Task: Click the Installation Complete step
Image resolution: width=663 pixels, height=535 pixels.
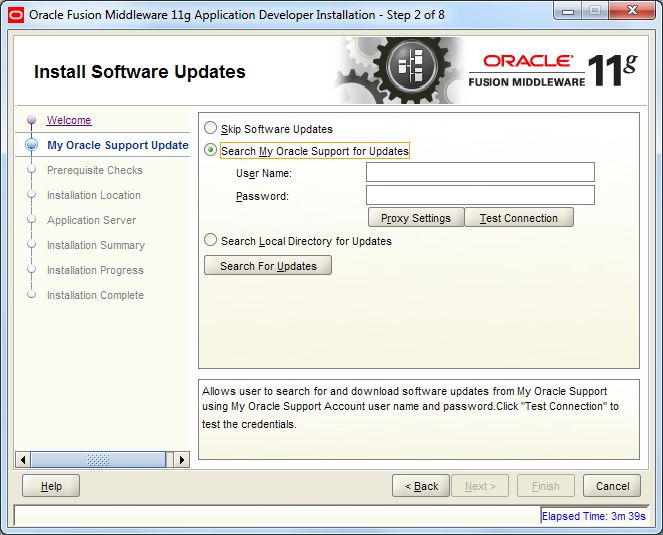Action: [95, 295]
